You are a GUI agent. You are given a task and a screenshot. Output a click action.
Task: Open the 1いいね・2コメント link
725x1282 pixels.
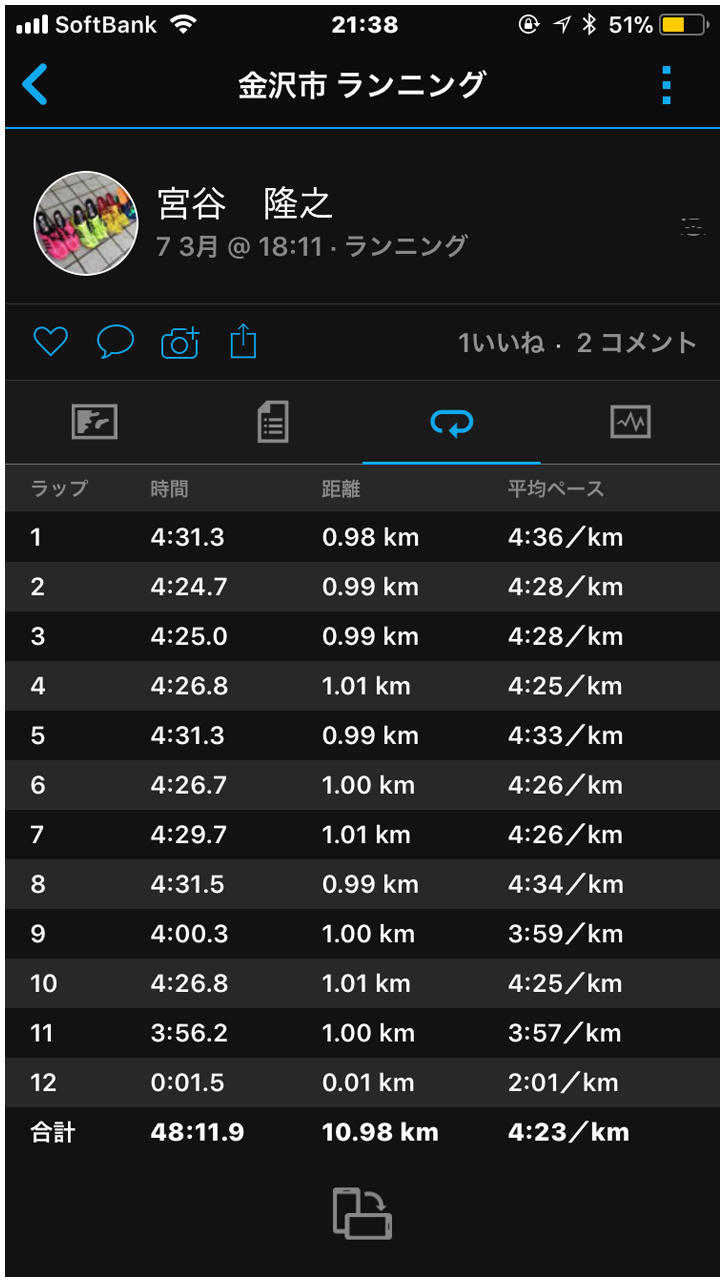click(x=577, y=343)
